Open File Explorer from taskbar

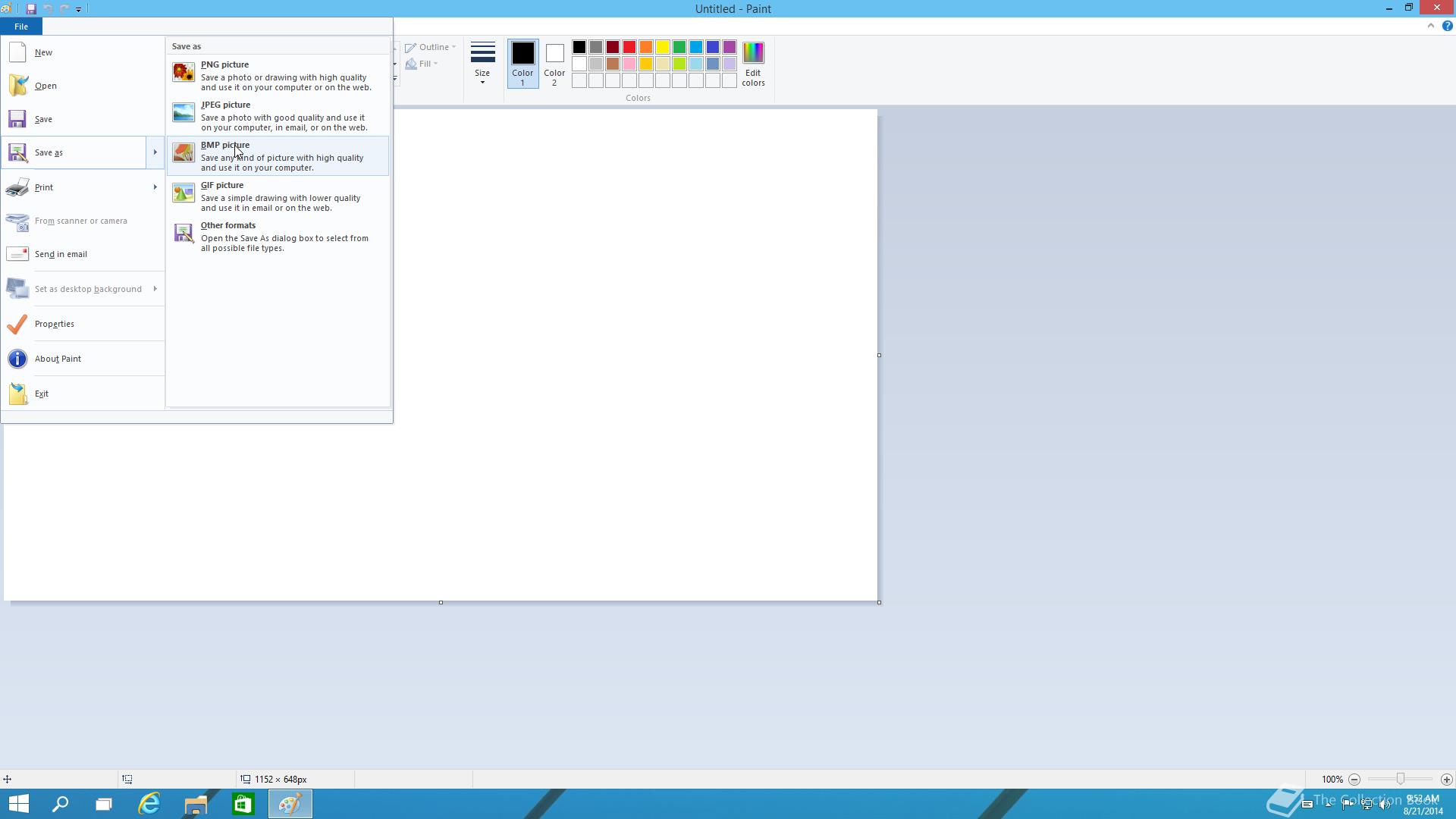coord(196,804)
